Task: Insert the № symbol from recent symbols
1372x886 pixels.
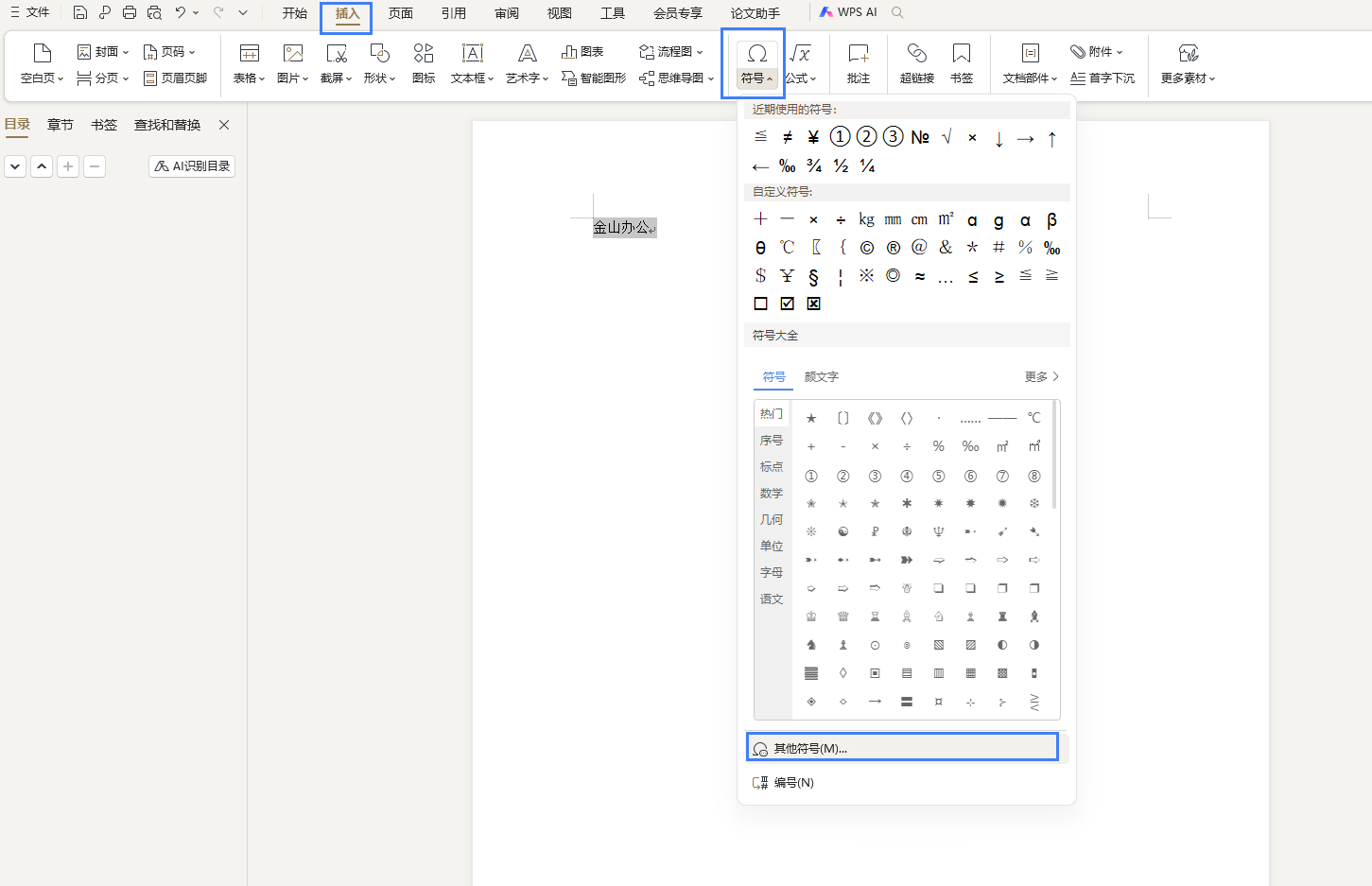Action: click(920, 137)
